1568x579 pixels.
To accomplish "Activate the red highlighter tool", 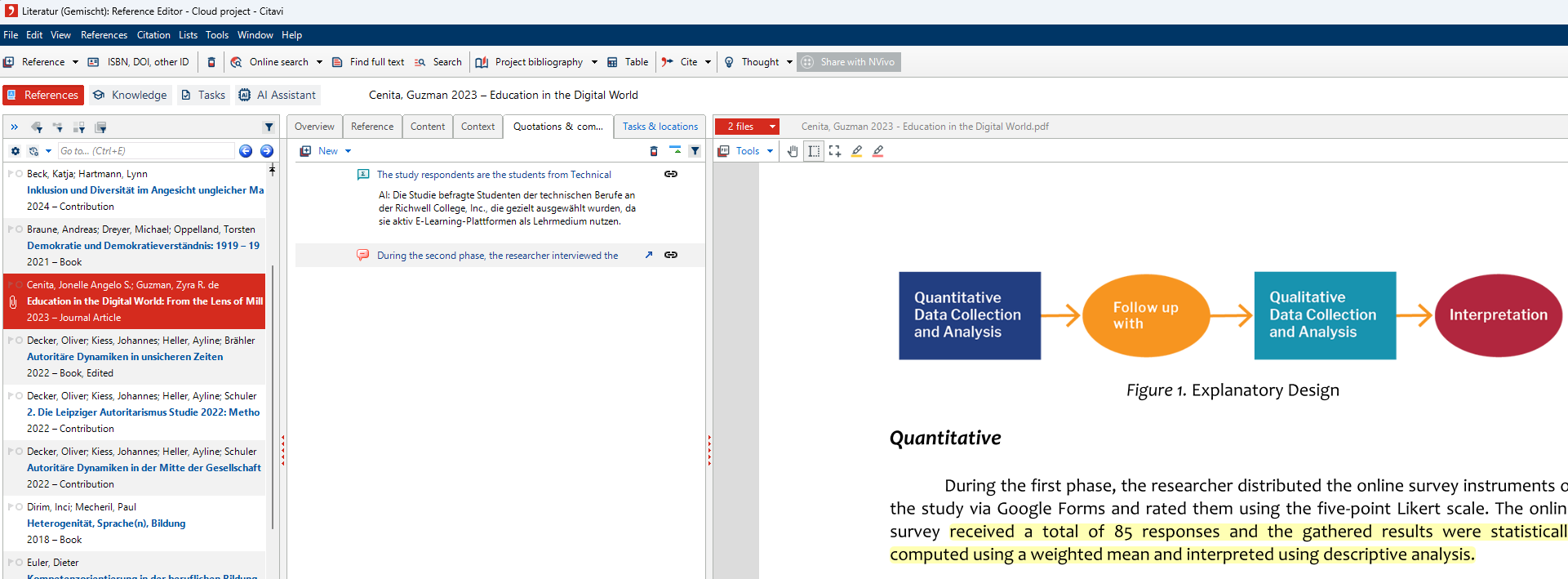I will coord(878,151).
